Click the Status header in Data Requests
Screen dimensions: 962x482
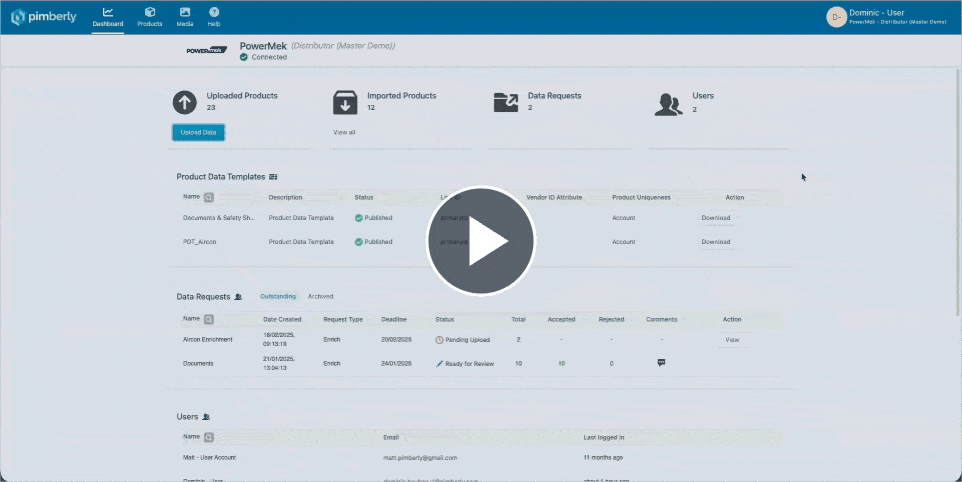tap(445, 319)
